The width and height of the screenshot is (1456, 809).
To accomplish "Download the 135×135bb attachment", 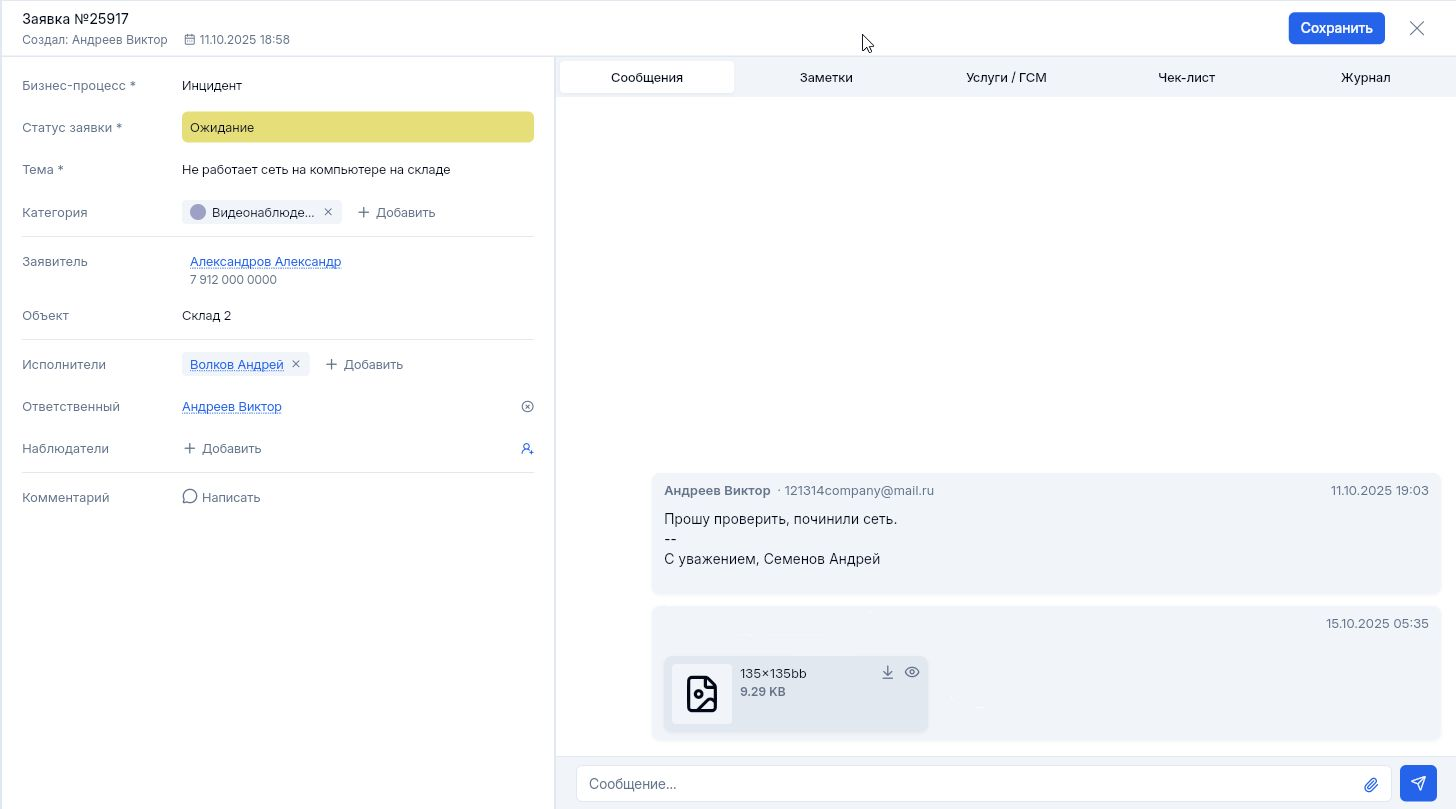I will click(x=887, y=673).
